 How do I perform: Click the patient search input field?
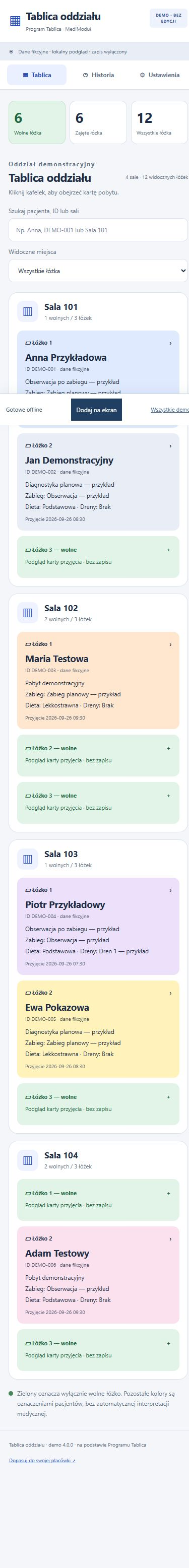(98, 230)
